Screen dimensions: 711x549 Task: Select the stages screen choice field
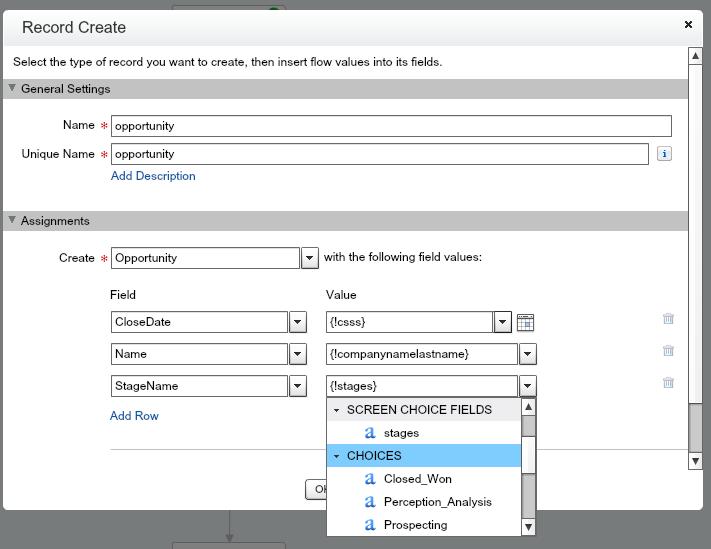pos(401,433)
